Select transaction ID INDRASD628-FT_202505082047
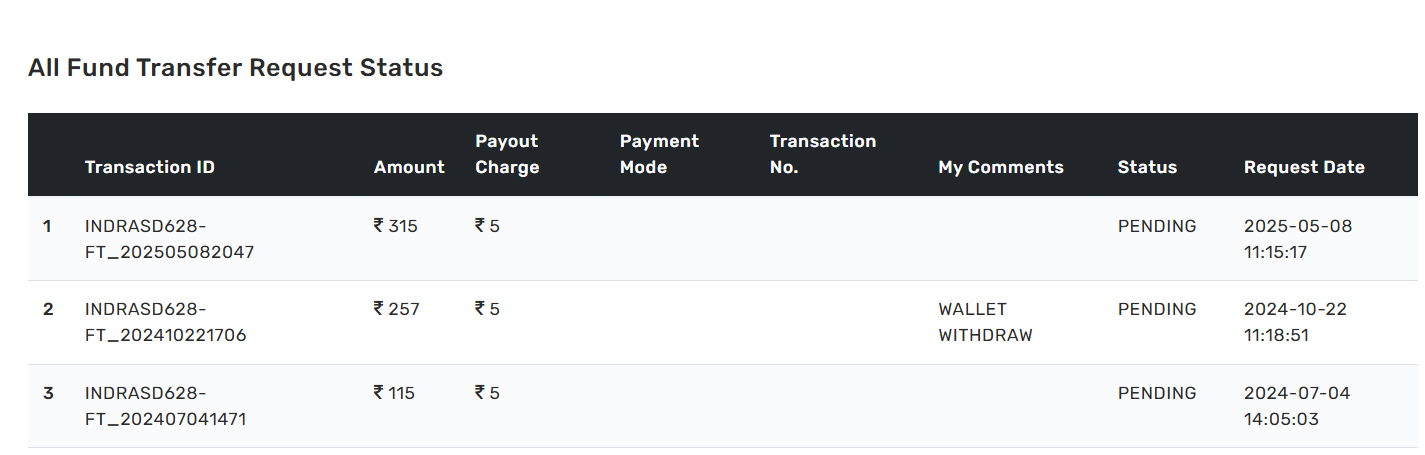Image resolution: width=1425 pixels, height=455 pixels. click(x=169, y=239)
